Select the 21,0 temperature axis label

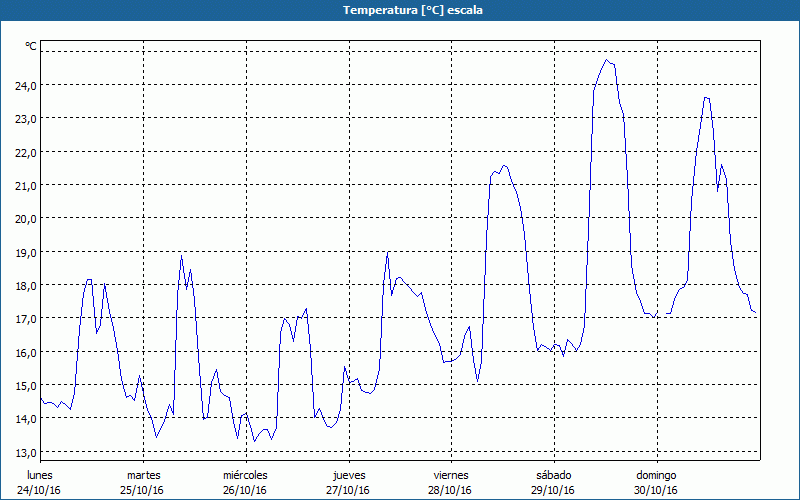point(24,185)
